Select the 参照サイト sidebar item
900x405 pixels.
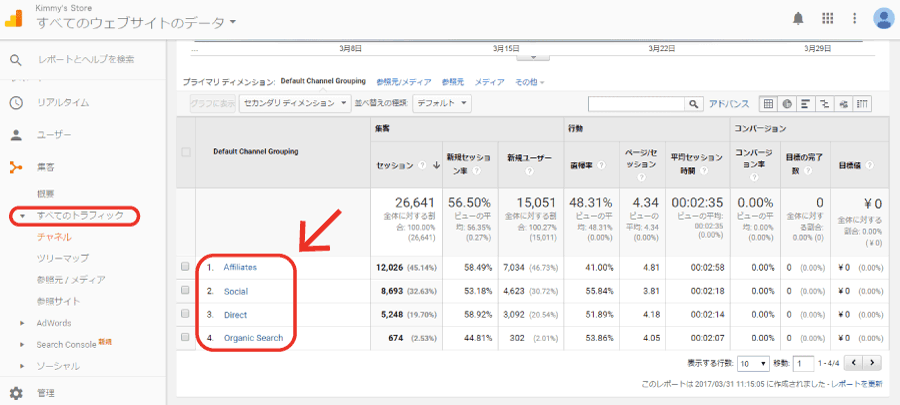click(58, 301)
